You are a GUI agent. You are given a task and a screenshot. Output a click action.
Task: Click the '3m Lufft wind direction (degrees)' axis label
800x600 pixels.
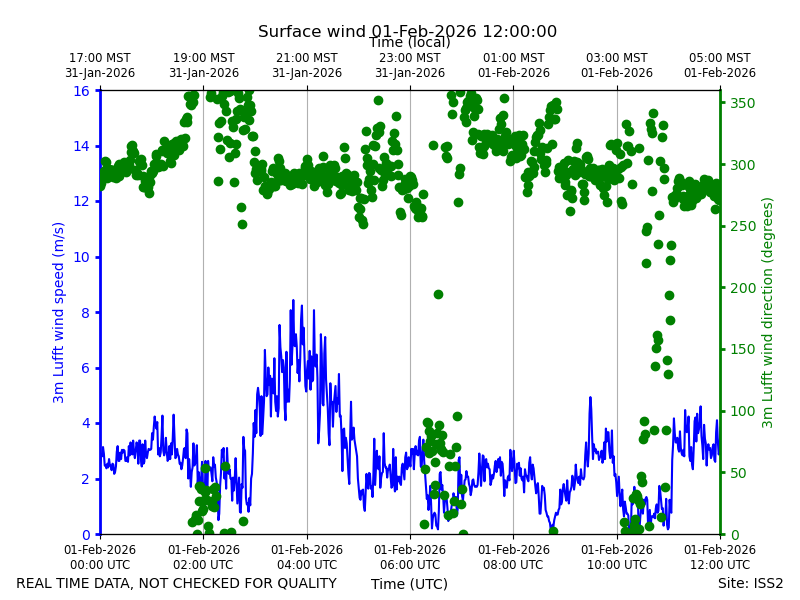767,312
